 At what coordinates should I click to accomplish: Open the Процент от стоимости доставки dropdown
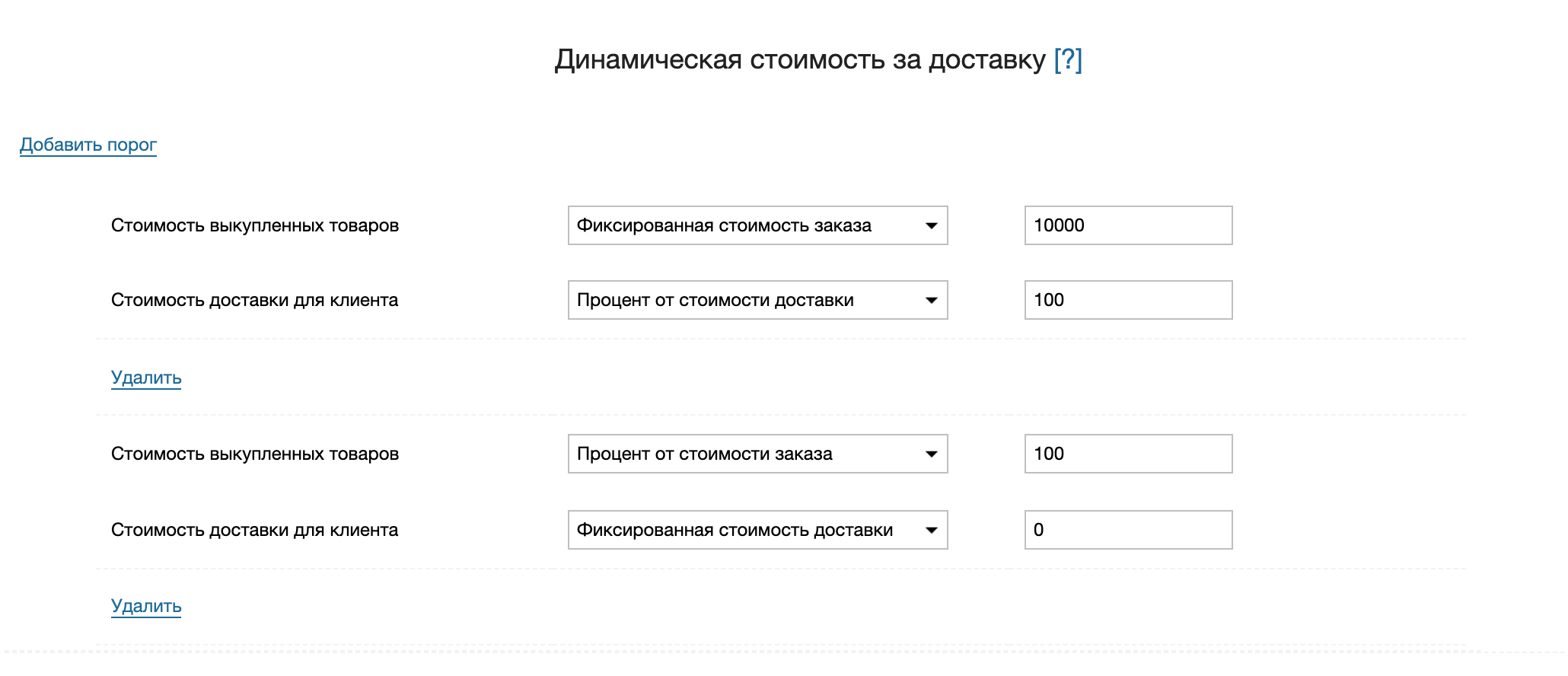pyautogui.click(x=757, y=300)
